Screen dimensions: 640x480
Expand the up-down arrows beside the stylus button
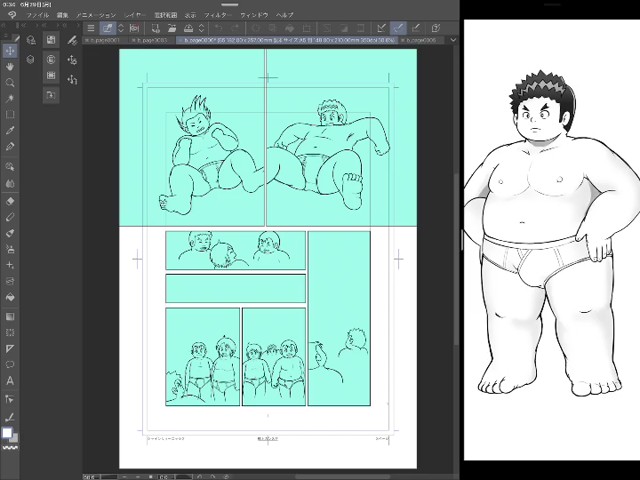click(x=121, y=28)
